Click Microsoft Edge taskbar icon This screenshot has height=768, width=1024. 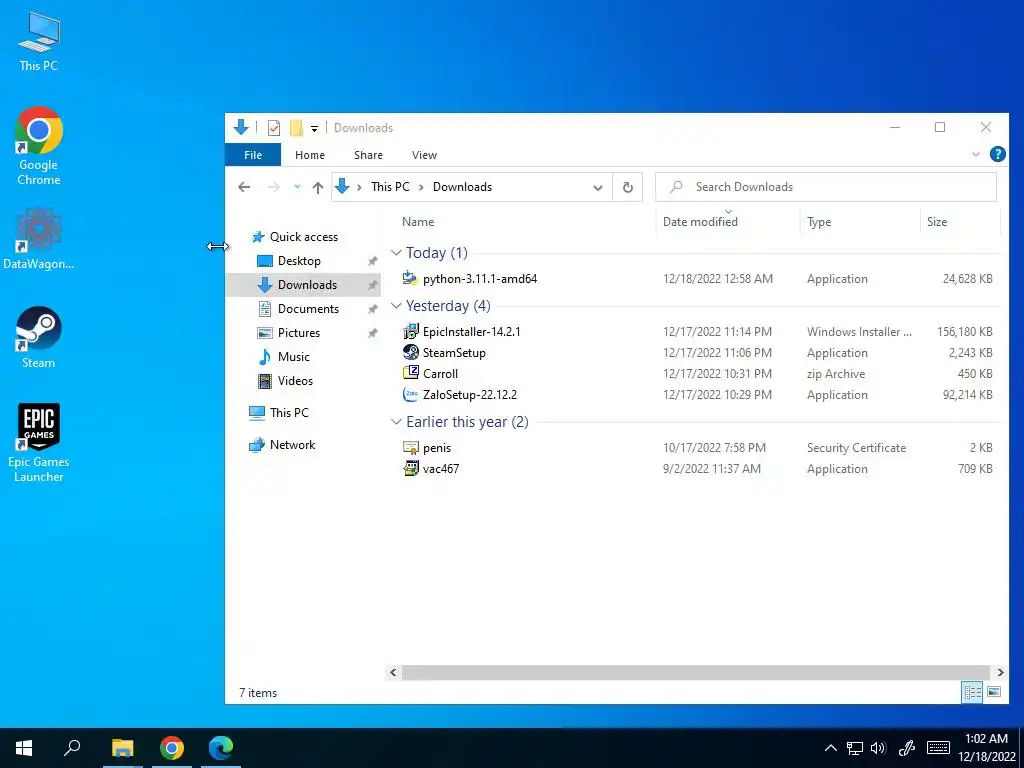(221, 748)
